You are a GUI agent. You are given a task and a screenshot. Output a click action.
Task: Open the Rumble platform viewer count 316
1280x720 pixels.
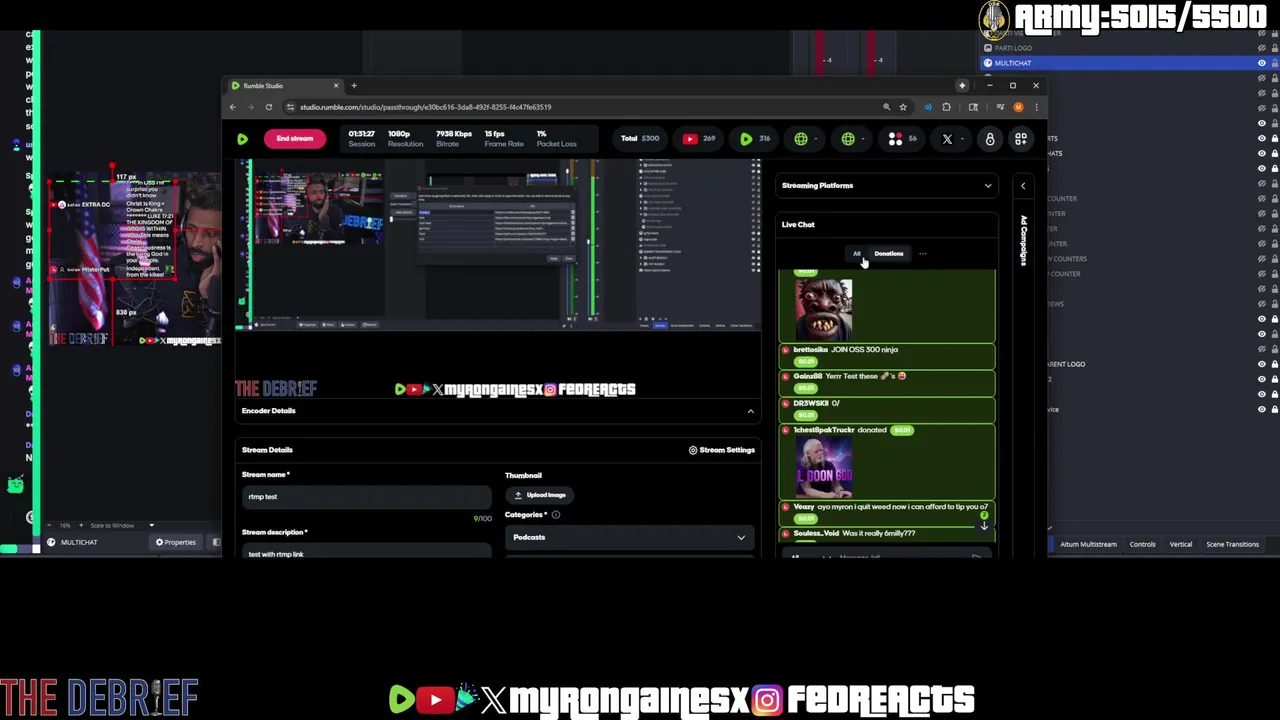pos(755,139)
